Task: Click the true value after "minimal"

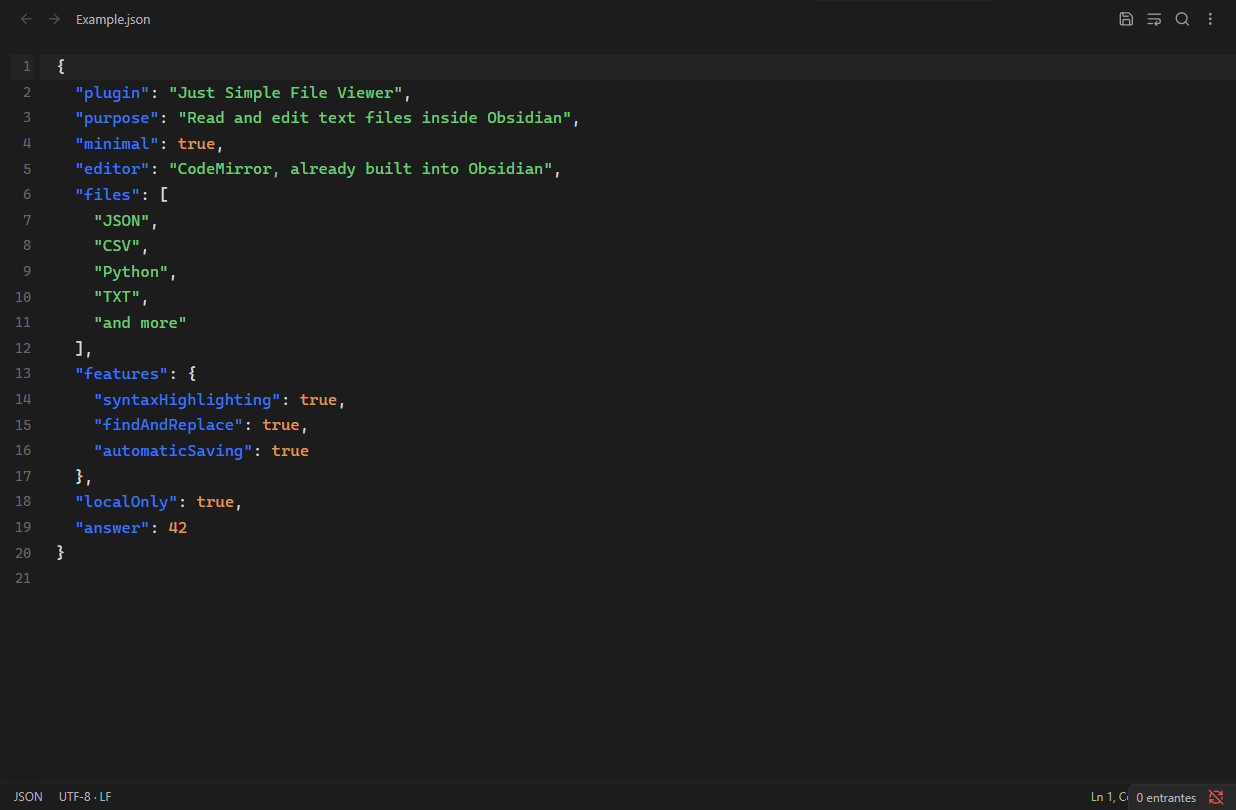Action: [197, 144]
